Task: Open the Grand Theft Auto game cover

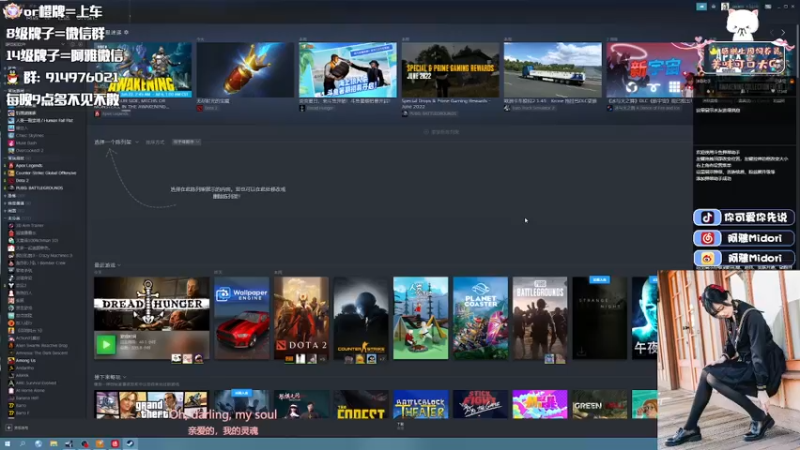Action: (x=152, y=404)
